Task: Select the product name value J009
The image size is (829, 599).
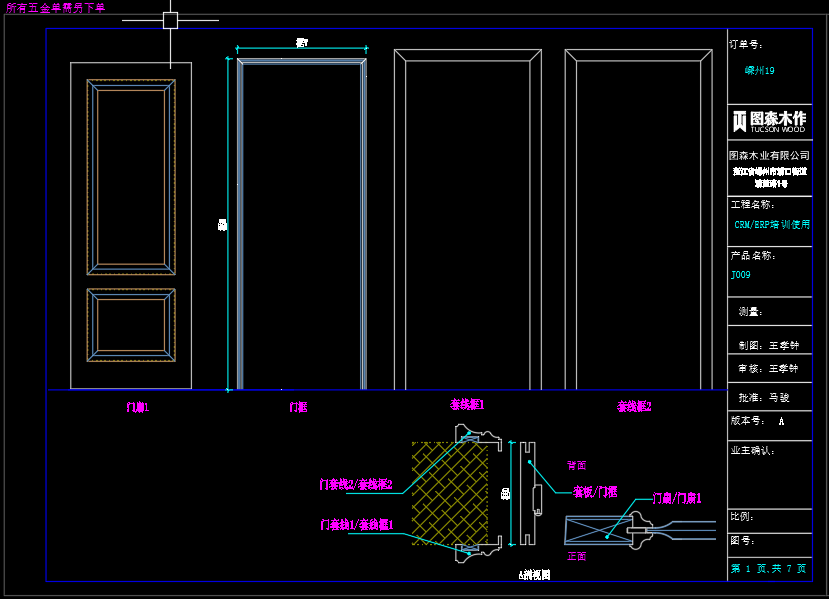Action: [740, 274]
